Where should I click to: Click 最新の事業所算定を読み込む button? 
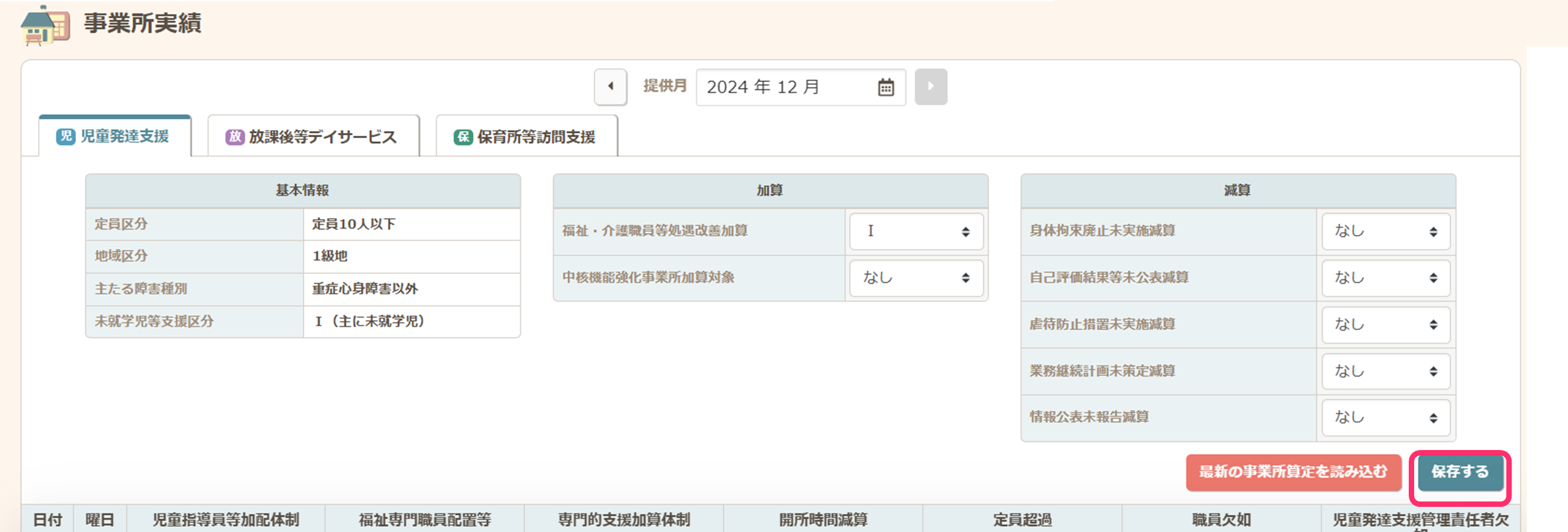[1293, 472]
